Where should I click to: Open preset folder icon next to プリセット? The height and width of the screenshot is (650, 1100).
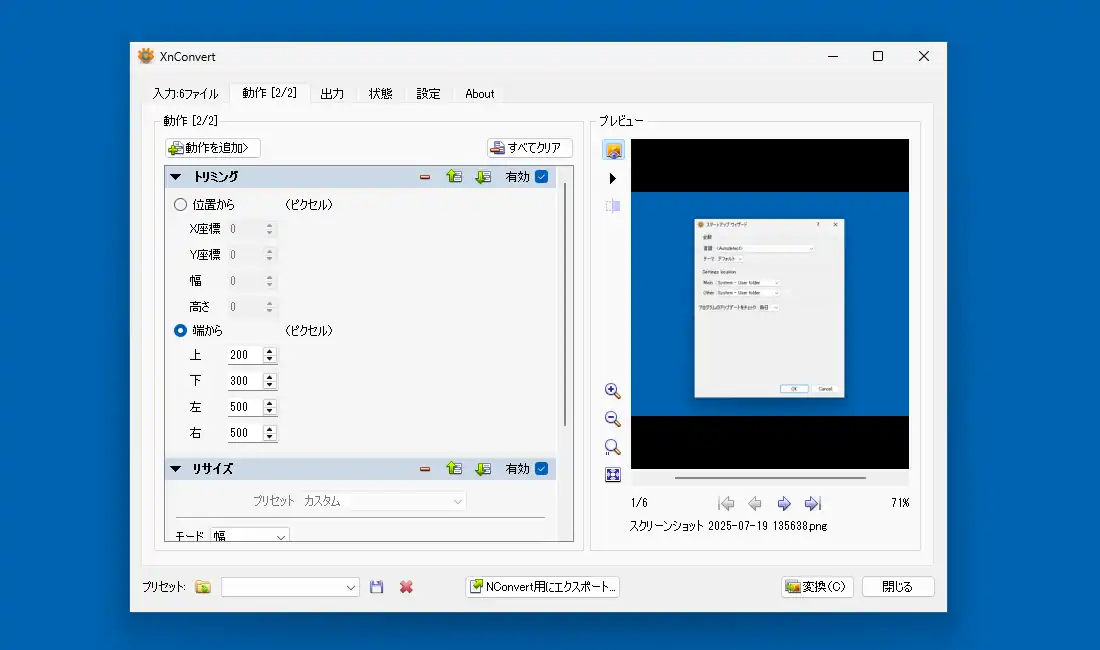tap(203, 587)
